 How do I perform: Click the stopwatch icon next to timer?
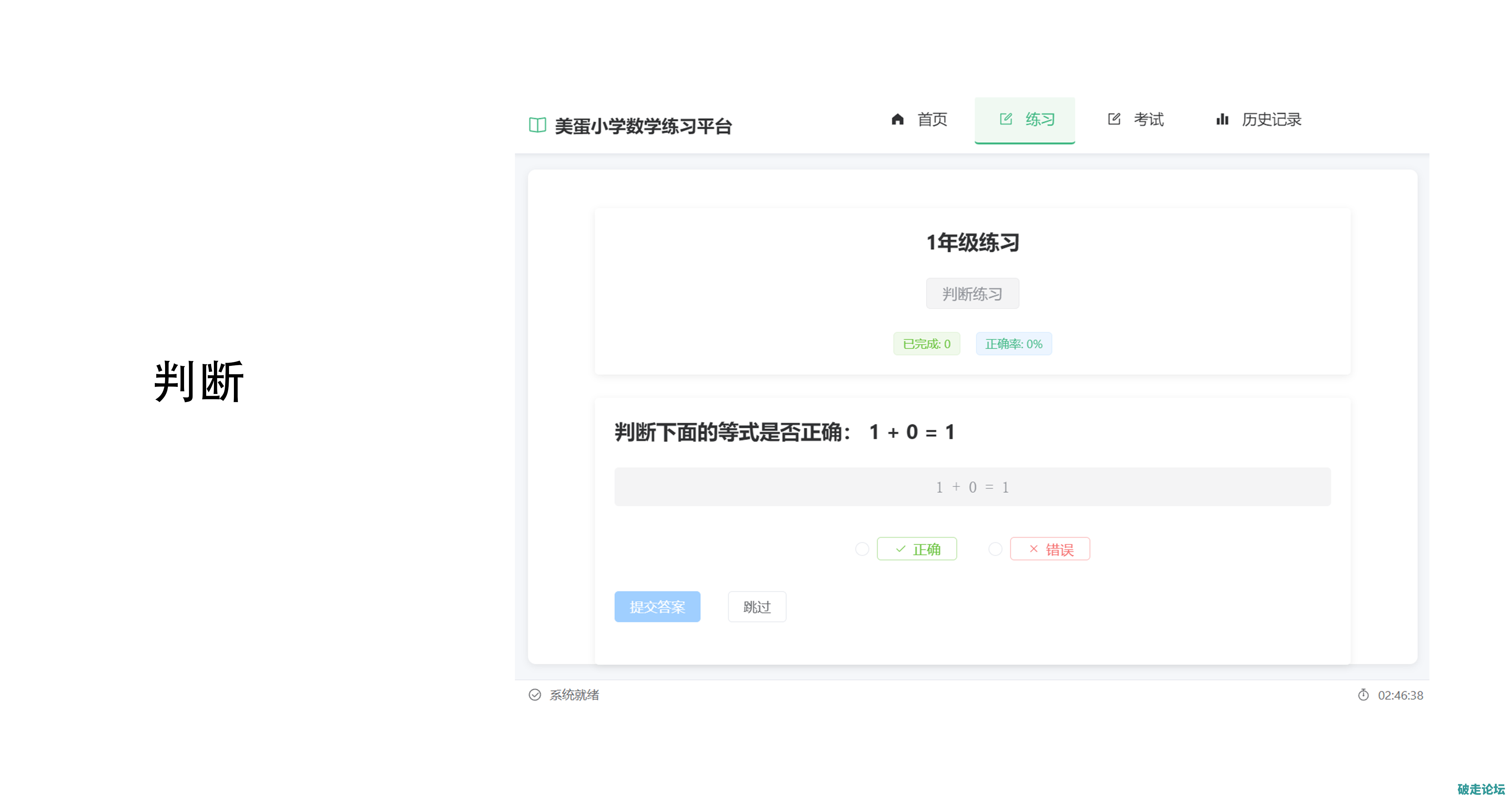[1363, 695]
